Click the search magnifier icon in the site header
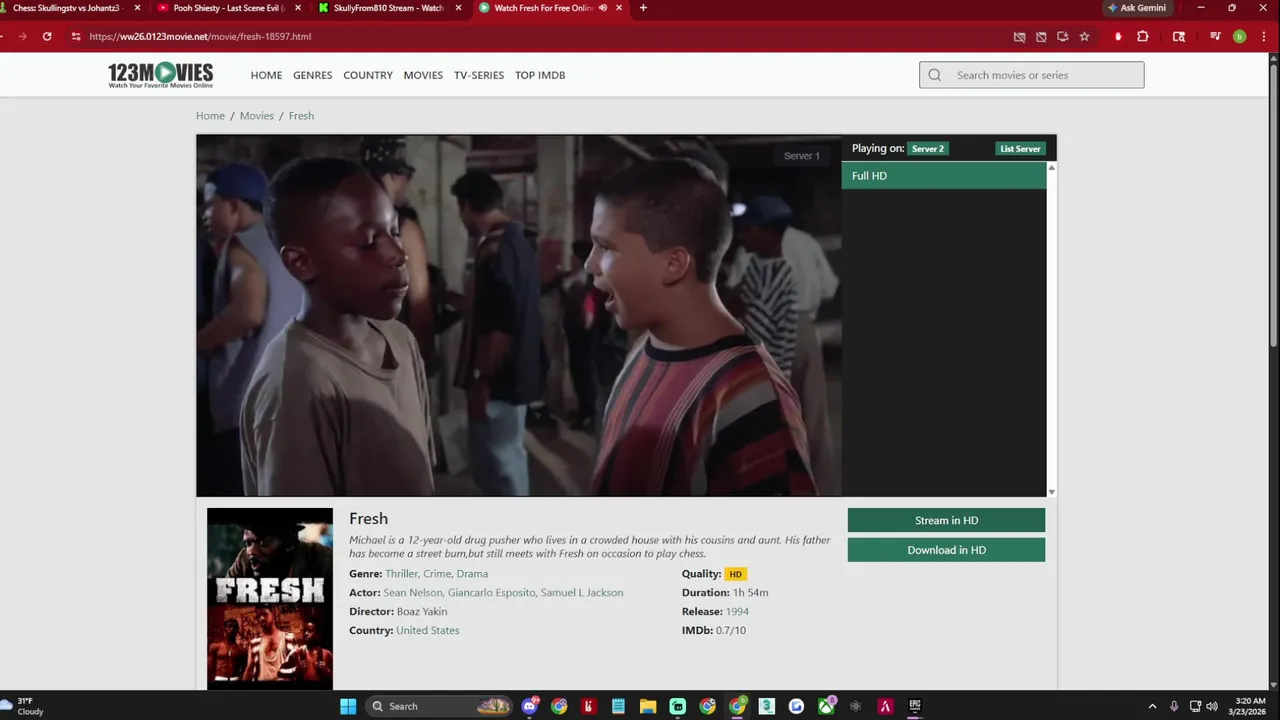The height and width of the screenshot is (720, 1280). click(935, 75)
